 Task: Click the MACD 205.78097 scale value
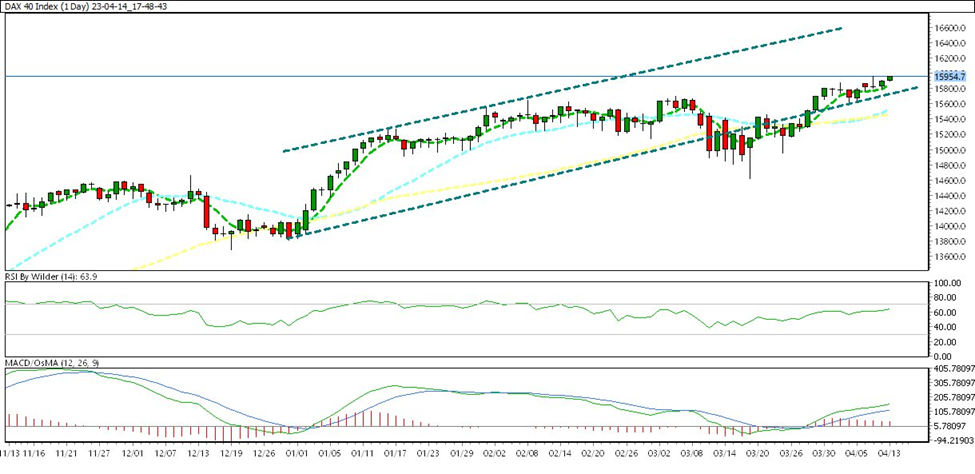click(x=953, y=397)
